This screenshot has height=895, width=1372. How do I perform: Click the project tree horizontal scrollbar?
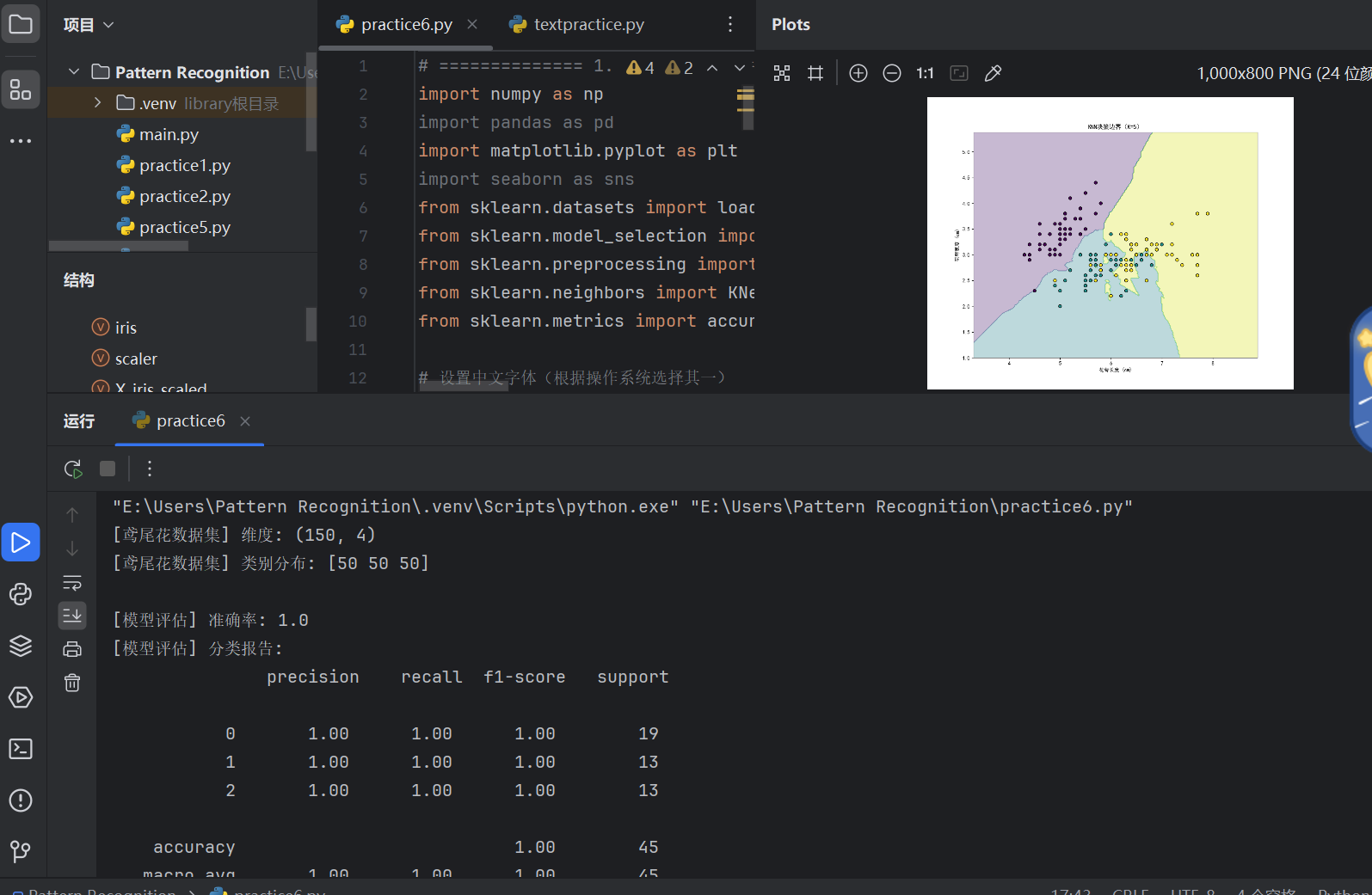pos(119,246)
